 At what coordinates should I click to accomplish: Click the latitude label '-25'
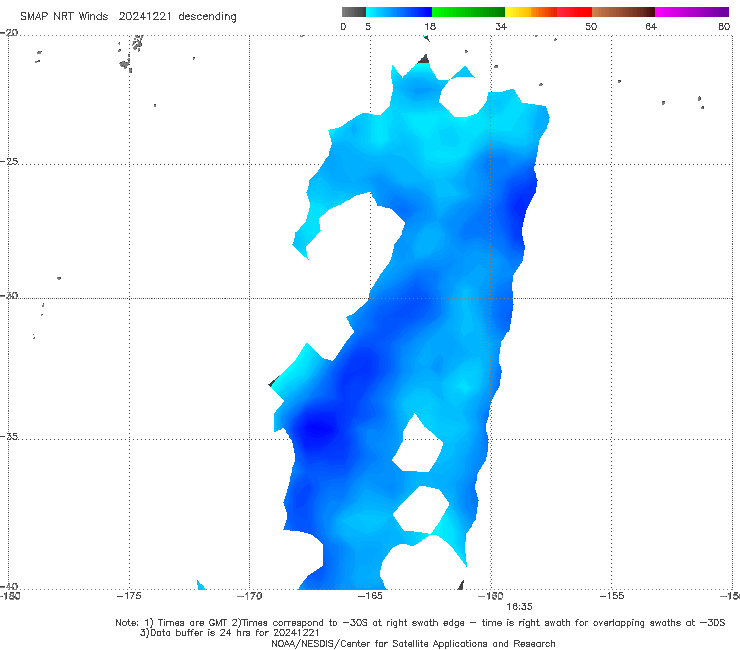point(9,161)
